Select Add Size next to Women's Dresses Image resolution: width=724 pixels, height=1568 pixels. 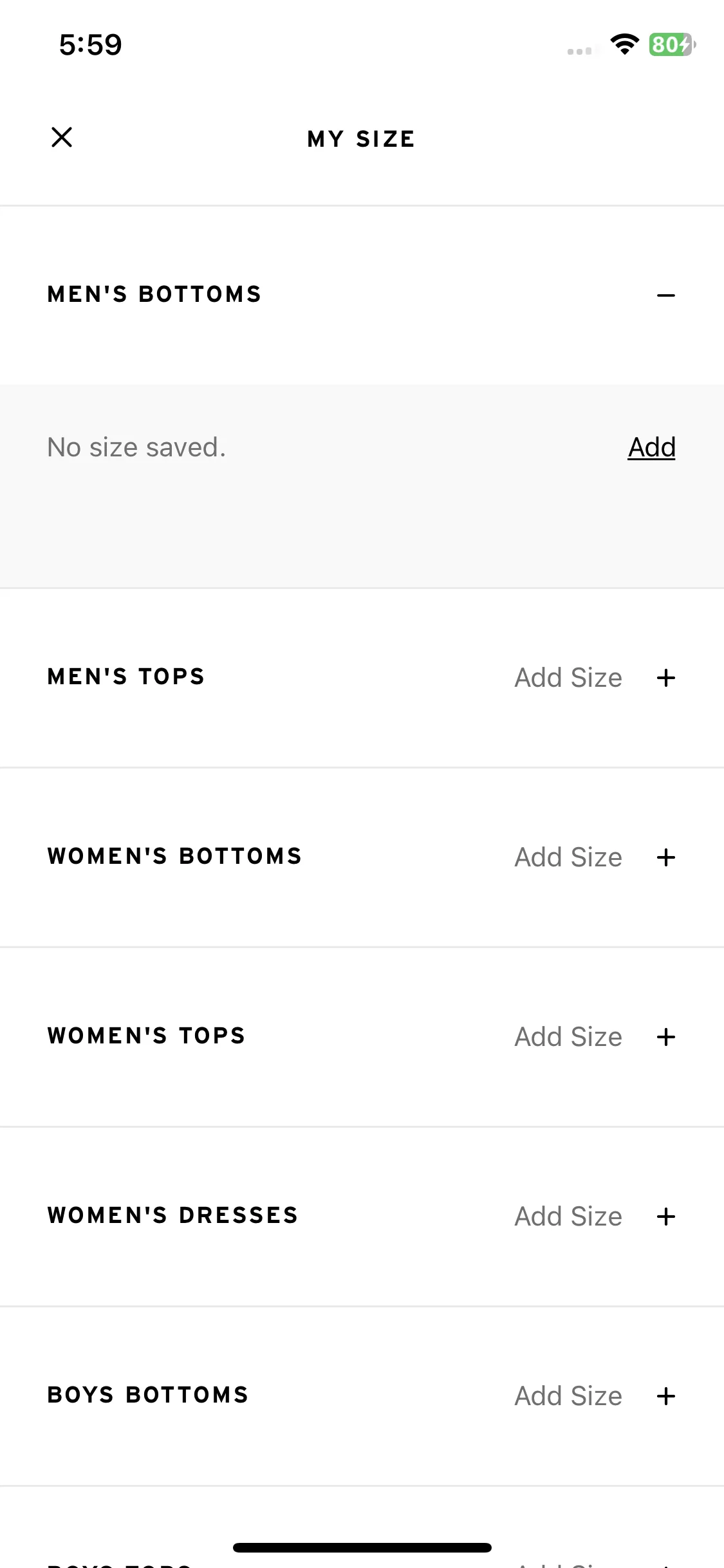click(568, 1217)
